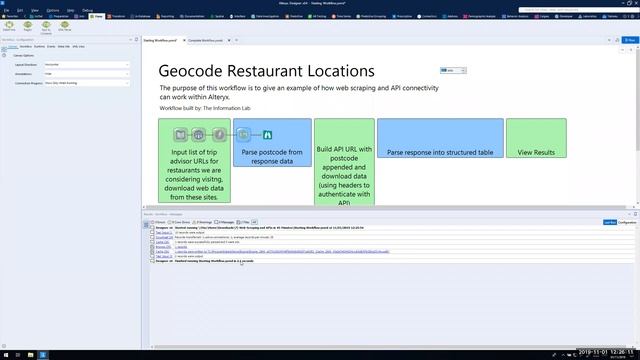Image resolution: width=640 pixels, height=360 pixels.
Task: Click the first Text Input link in Results
Action: pos(164,233)
